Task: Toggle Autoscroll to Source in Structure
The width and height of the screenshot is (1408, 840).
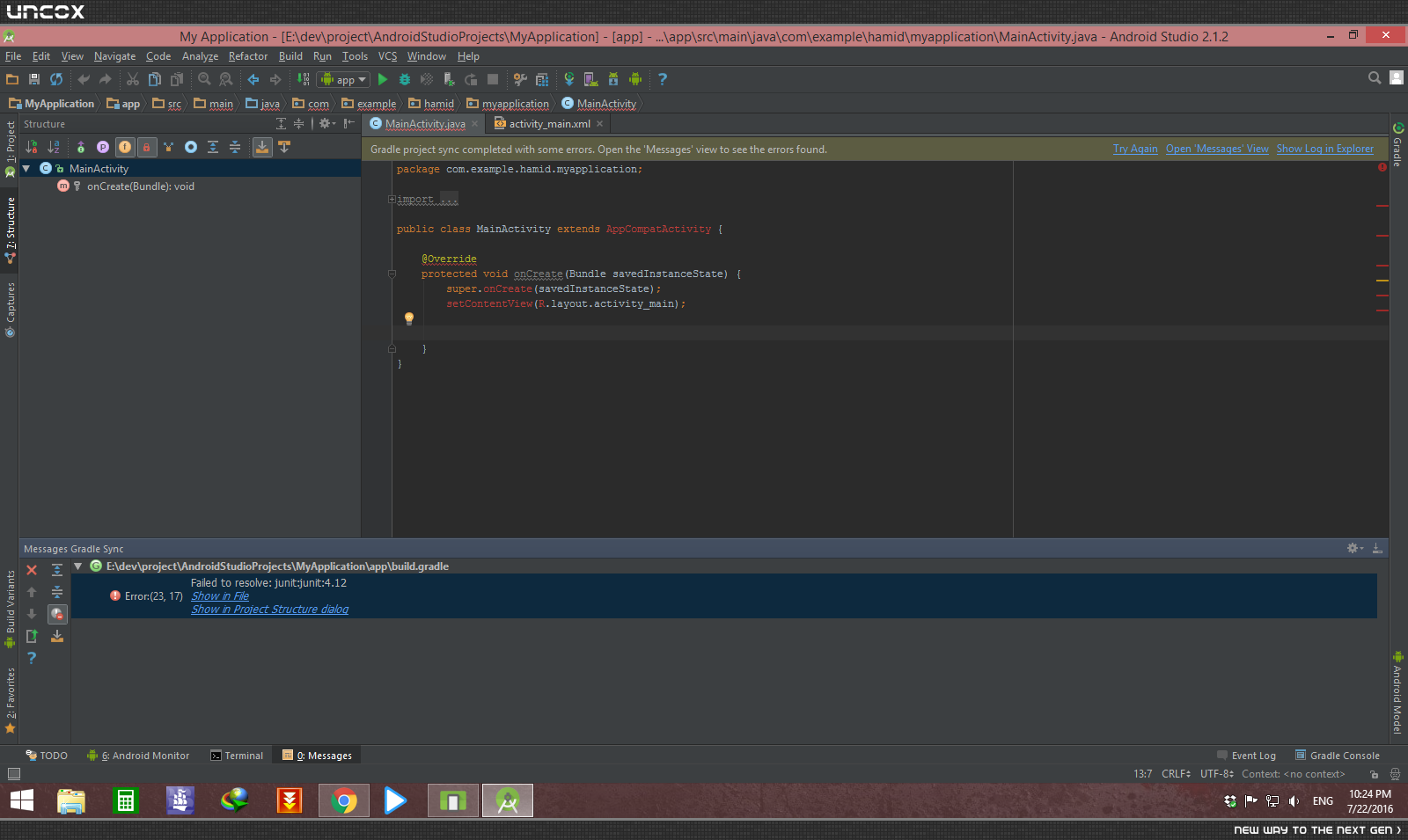Action: pyautogui.click(x=262, y=147)
